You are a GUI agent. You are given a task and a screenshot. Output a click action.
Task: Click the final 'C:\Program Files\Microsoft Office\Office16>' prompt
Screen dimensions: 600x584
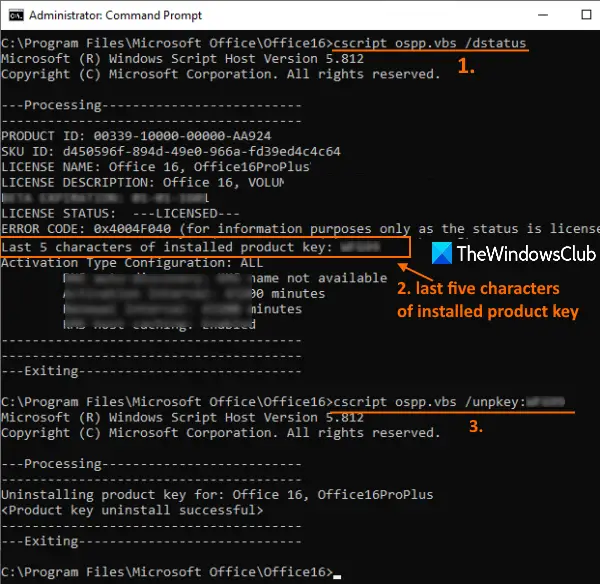167,572
